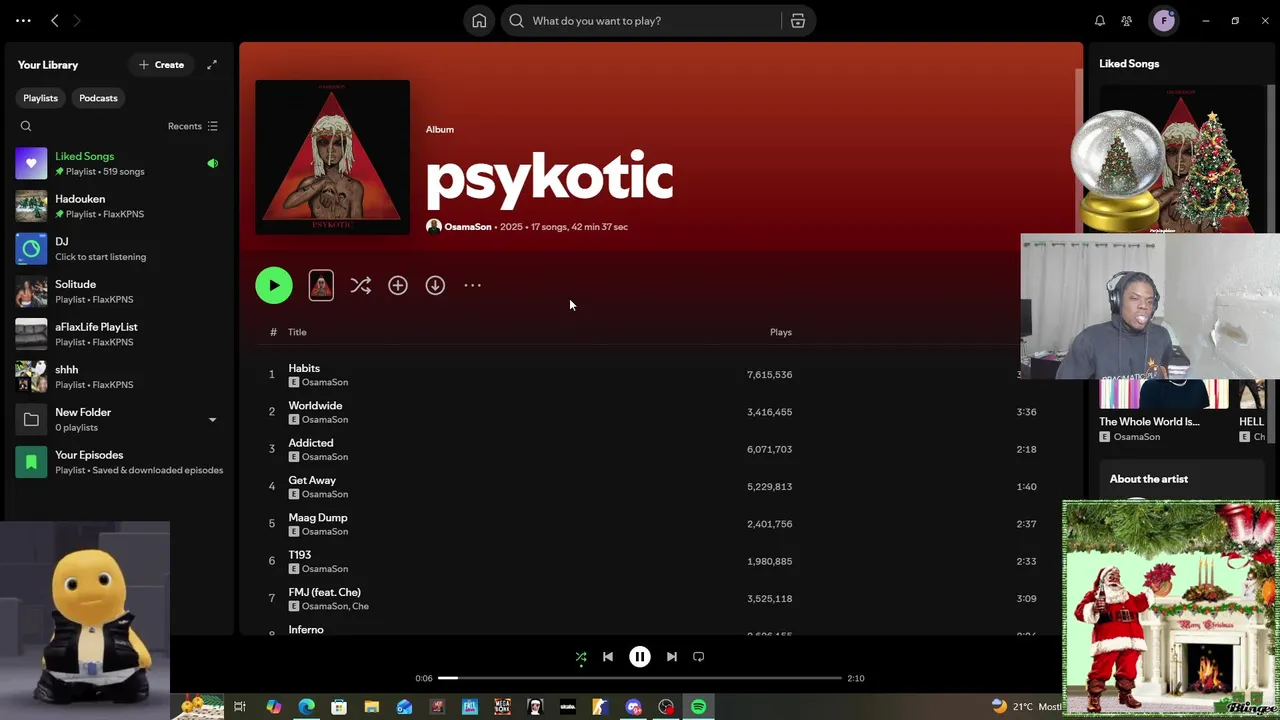Toggle repeat mode
1280x720 pixels.
tap(699, 657)
